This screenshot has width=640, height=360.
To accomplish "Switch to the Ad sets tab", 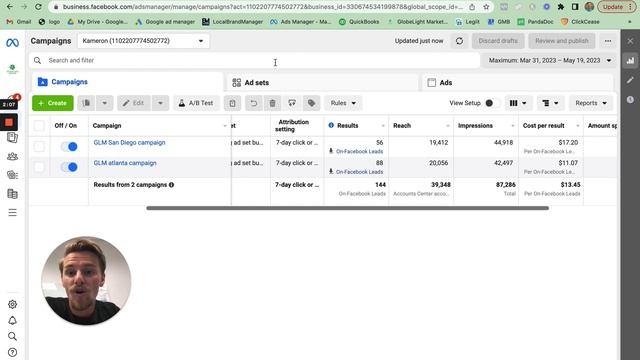I will coord(322,82).
